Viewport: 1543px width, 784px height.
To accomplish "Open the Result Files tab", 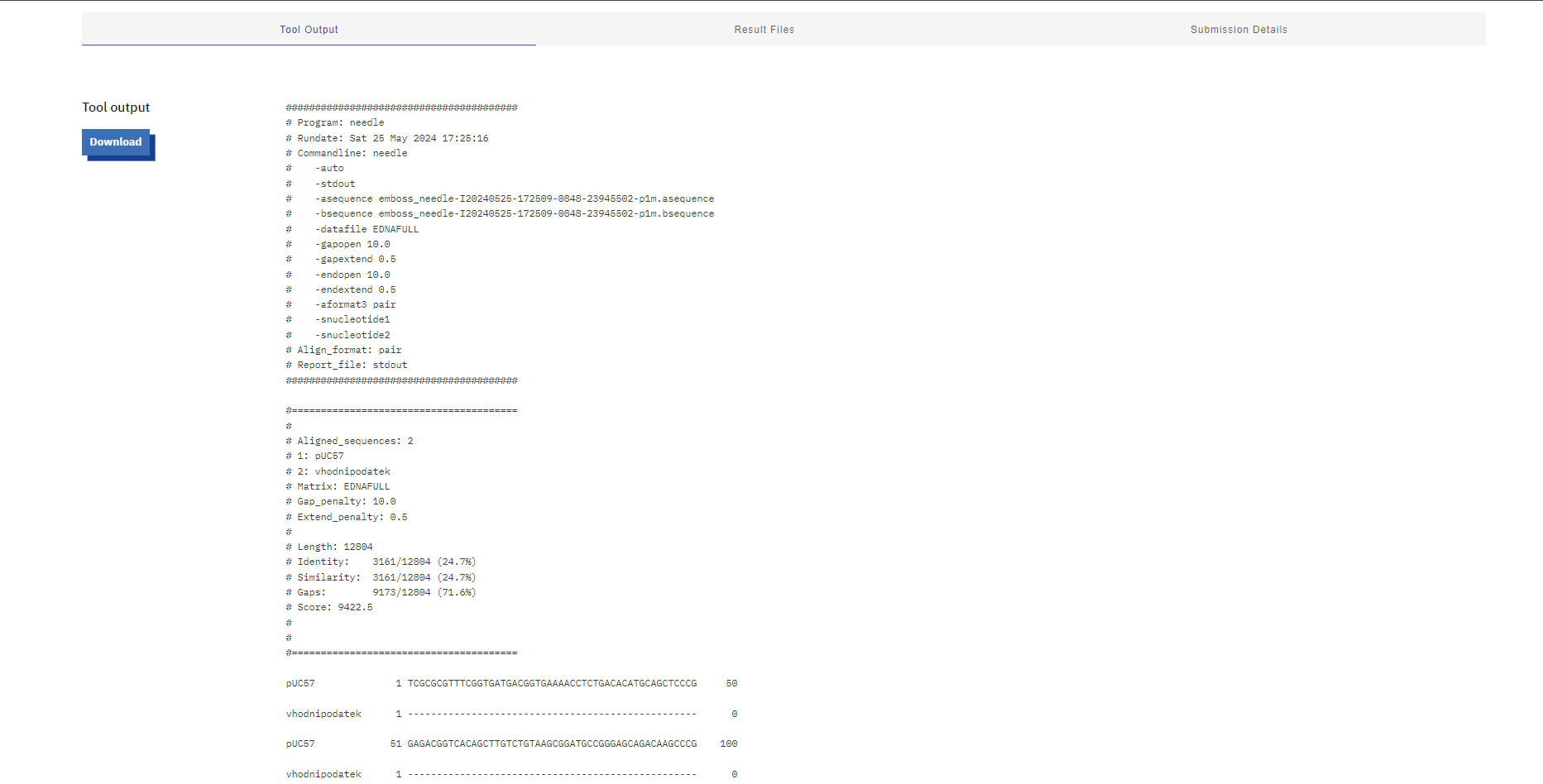I will coord(764,29).
